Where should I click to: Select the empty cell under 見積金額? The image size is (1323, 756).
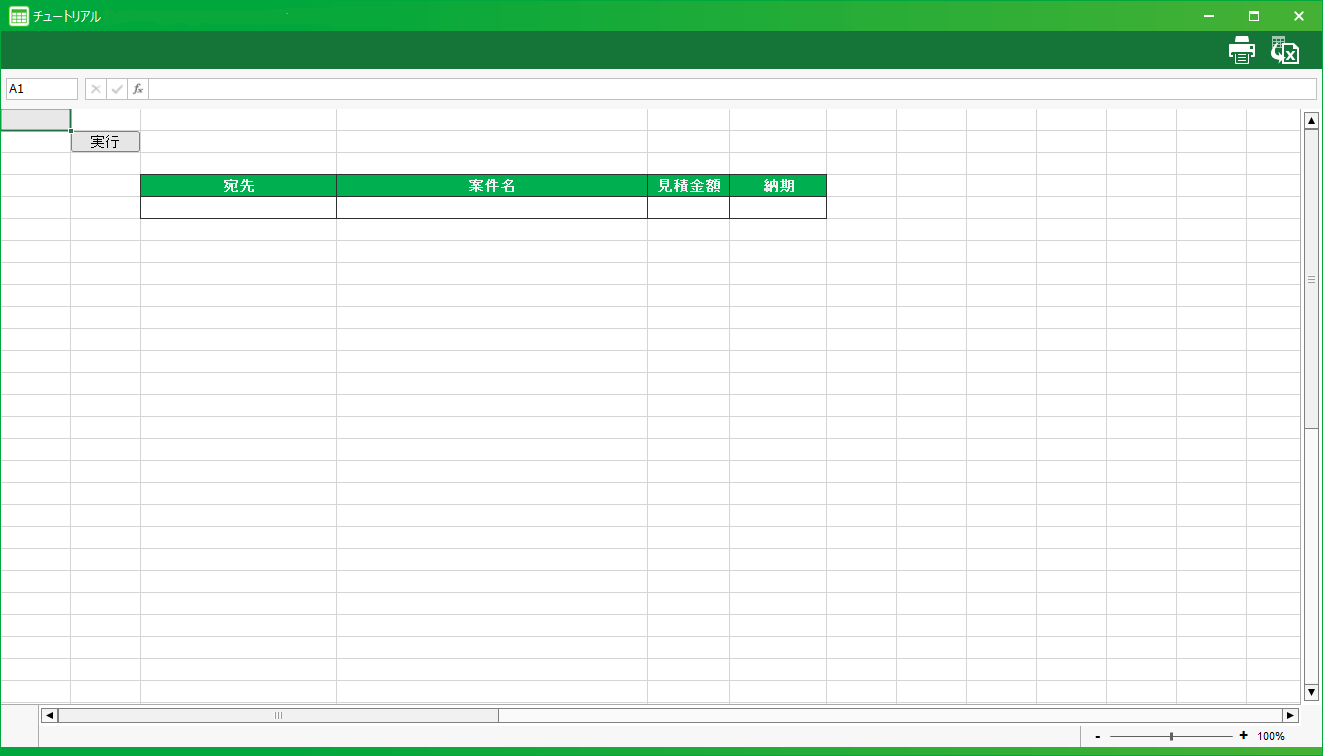tap(688, 208)
